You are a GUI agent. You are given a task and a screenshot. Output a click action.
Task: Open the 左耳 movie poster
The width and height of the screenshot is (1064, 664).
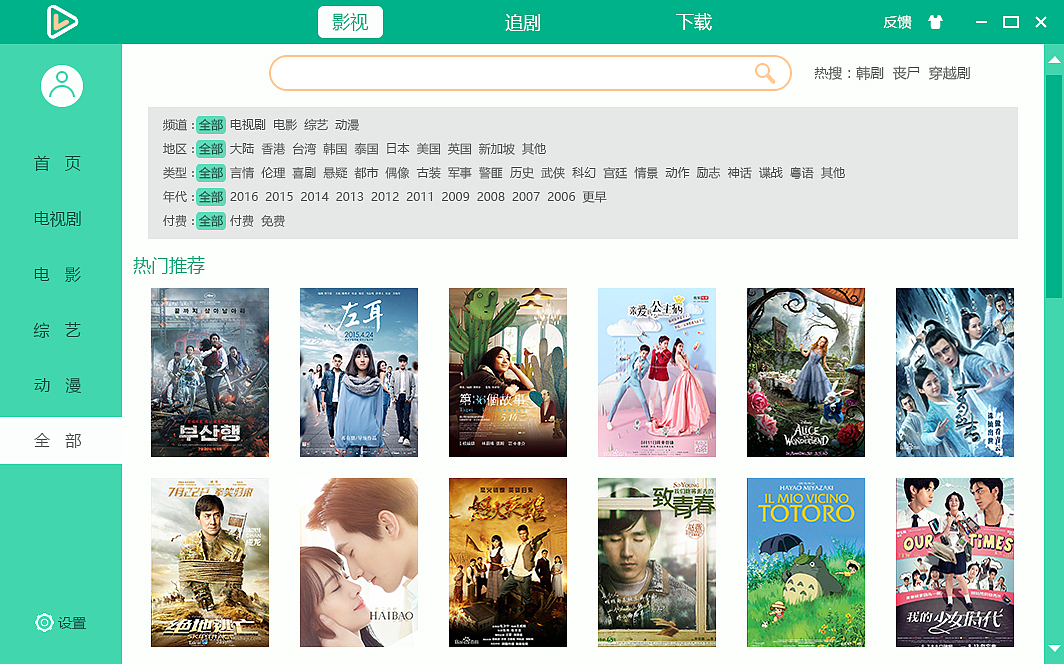(359, 372)
